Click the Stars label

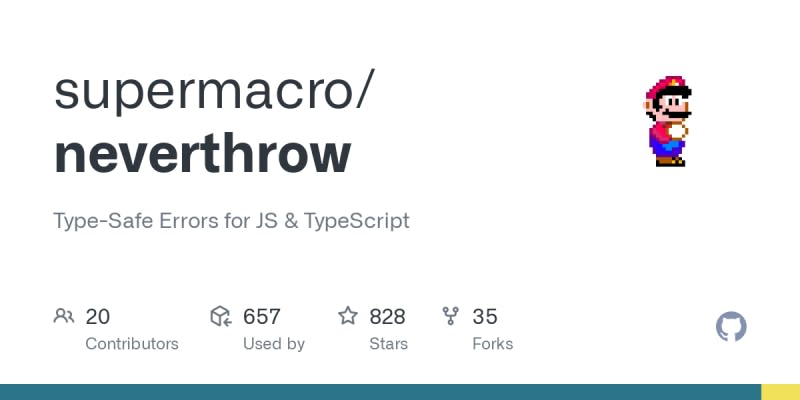pos(388,344)
